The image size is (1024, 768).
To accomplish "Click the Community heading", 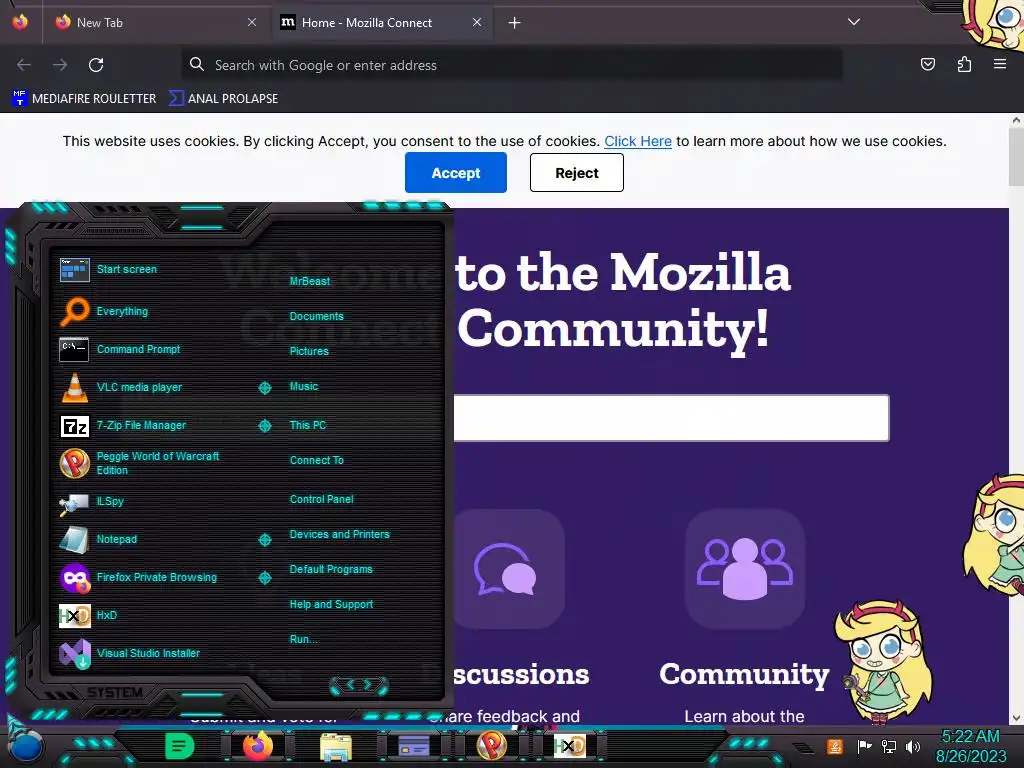I will (744, 674).
